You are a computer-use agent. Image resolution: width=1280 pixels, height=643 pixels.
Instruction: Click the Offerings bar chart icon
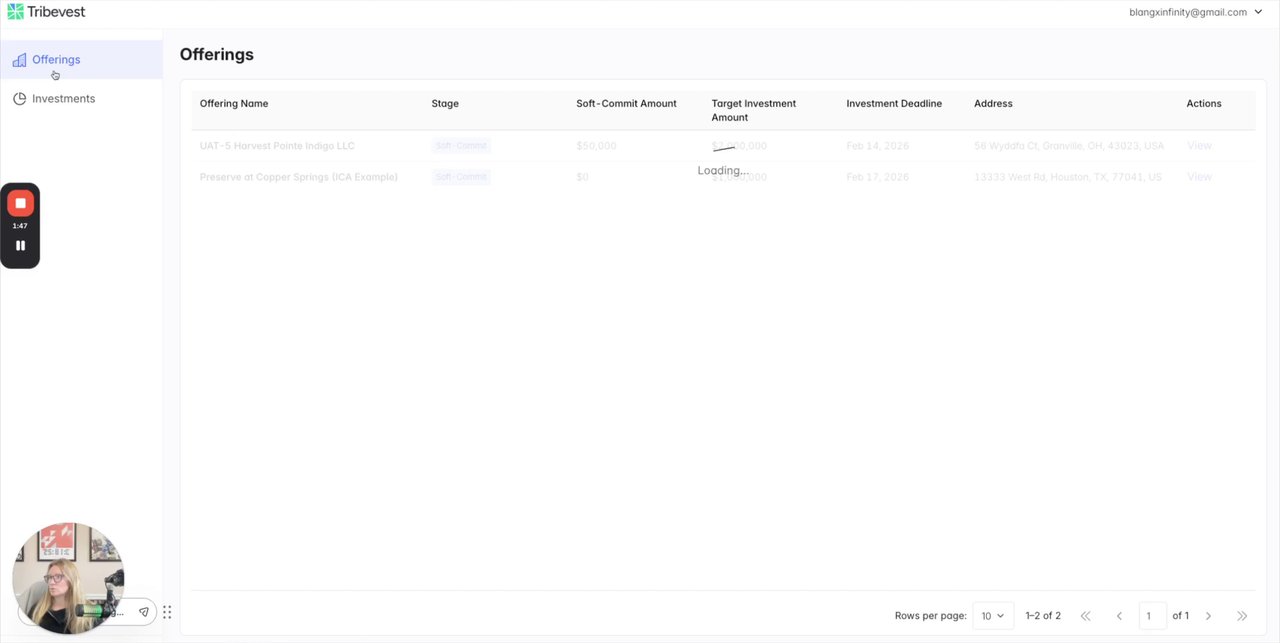19,60
